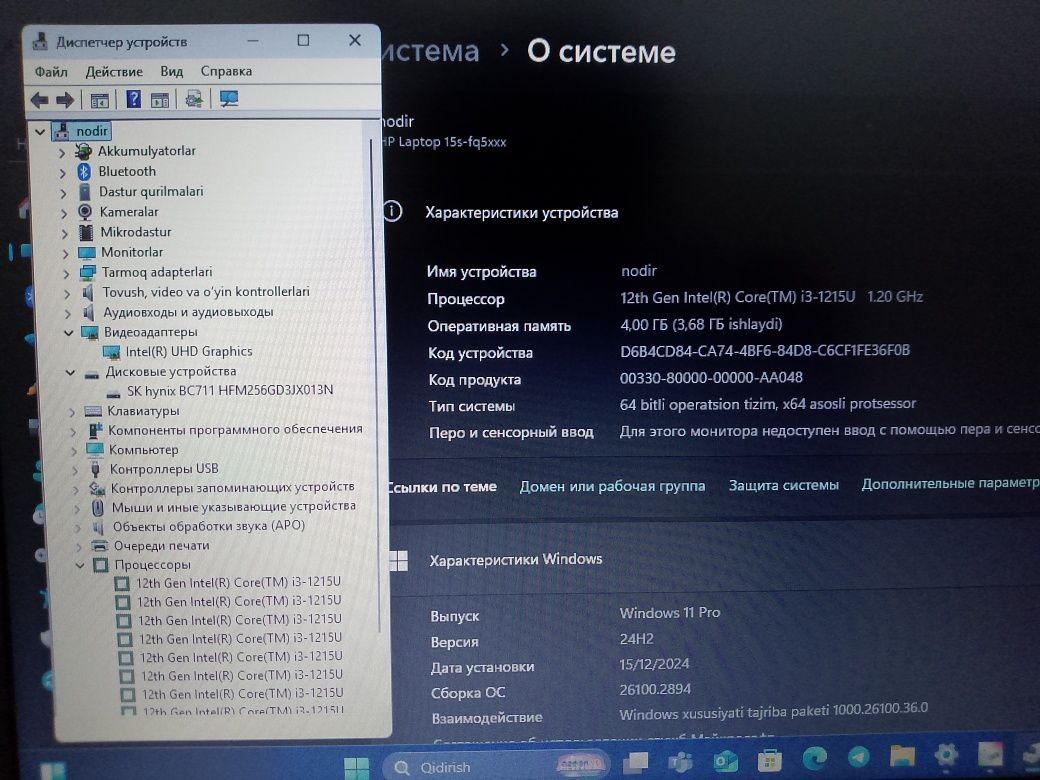Expand the Клавиатуры category arrow
This screenshot has height=780, width=1040.
tap(72, 412)
